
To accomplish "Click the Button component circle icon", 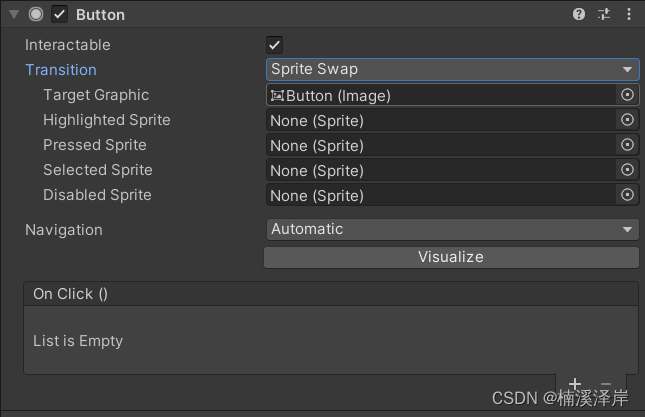I will [36, 14].
